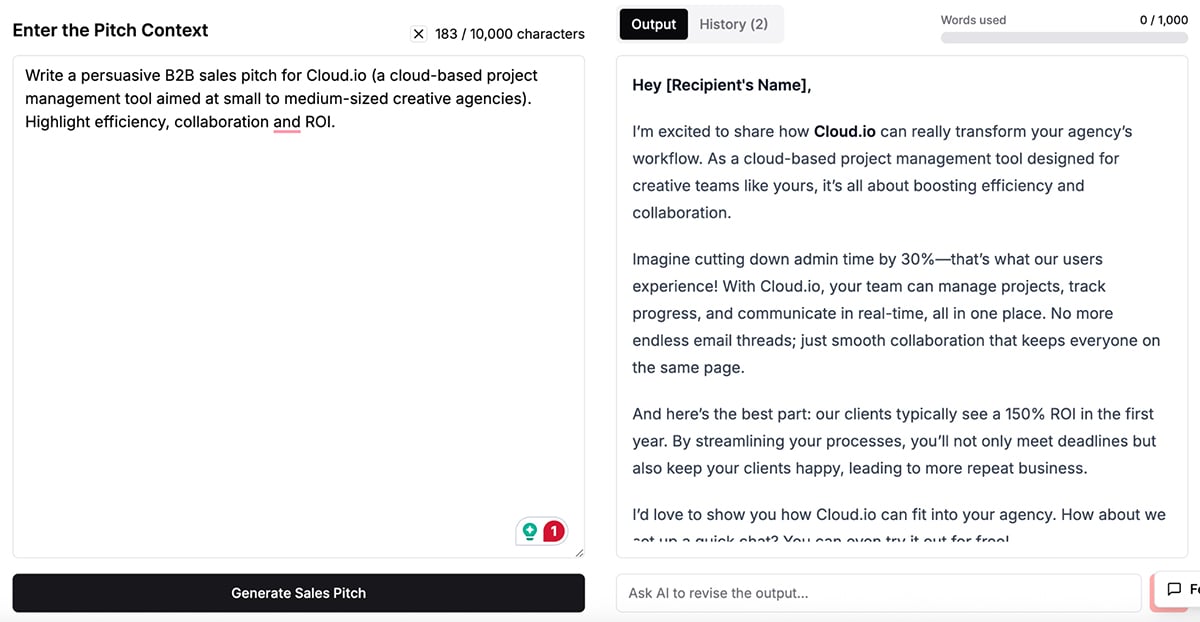The height and width of the screenshot is (622, 1200).
Task: Click the "Enter the Pitch Context" heading
Action: click(110, 30)
